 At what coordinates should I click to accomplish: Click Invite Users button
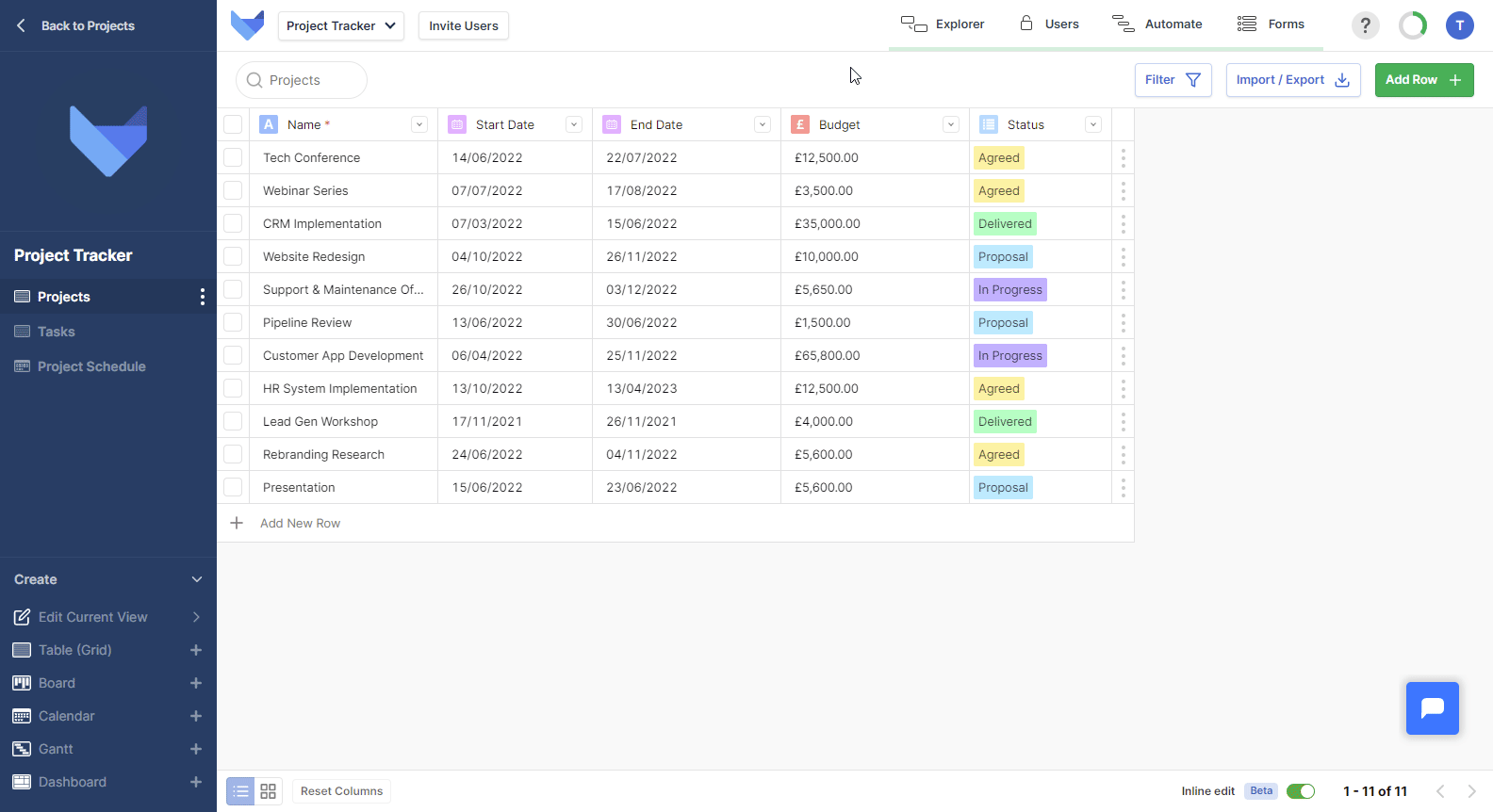[x=464, y=25]
